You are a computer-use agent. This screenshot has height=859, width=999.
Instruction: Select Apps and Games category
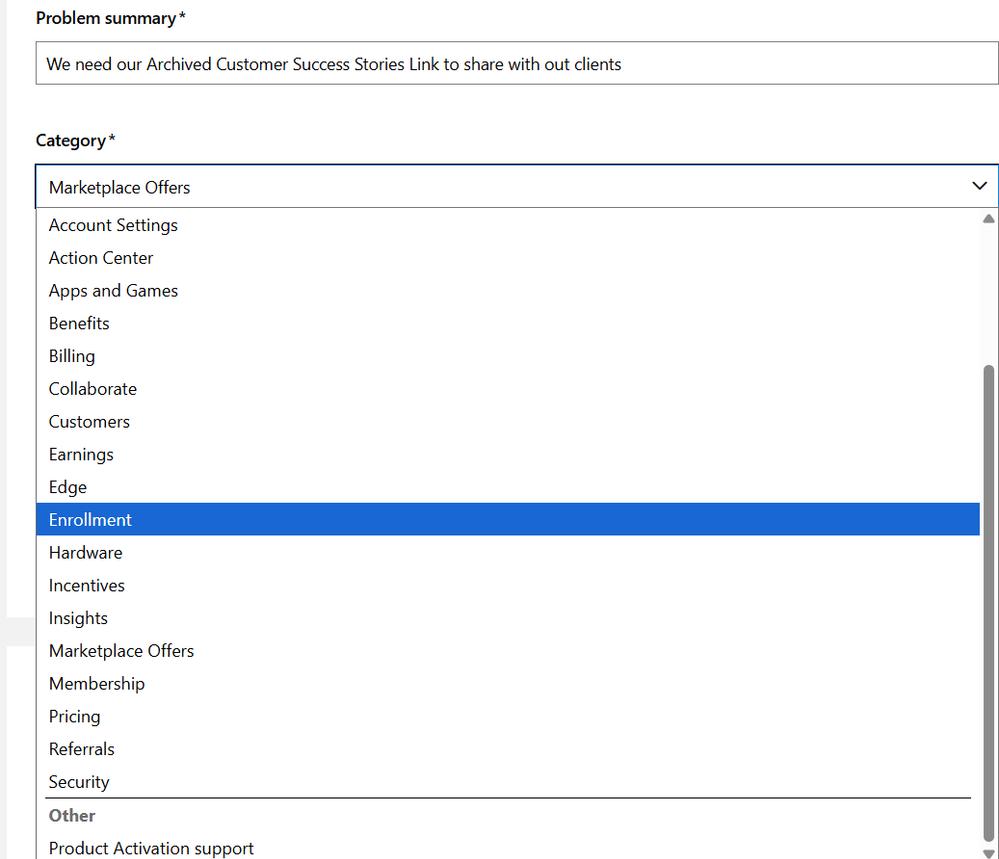[x=508, y=291]
